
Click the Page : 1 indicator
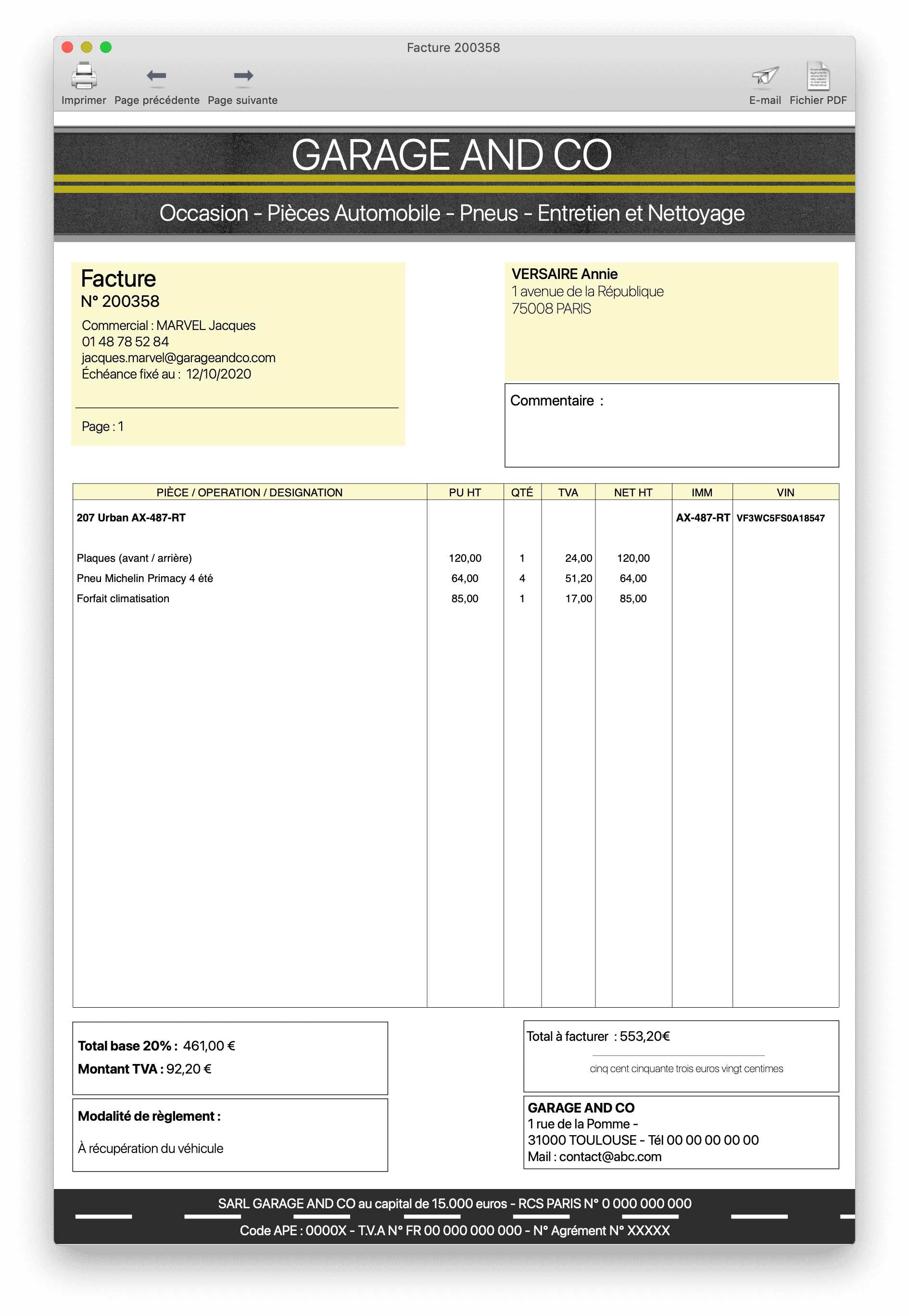102,427
